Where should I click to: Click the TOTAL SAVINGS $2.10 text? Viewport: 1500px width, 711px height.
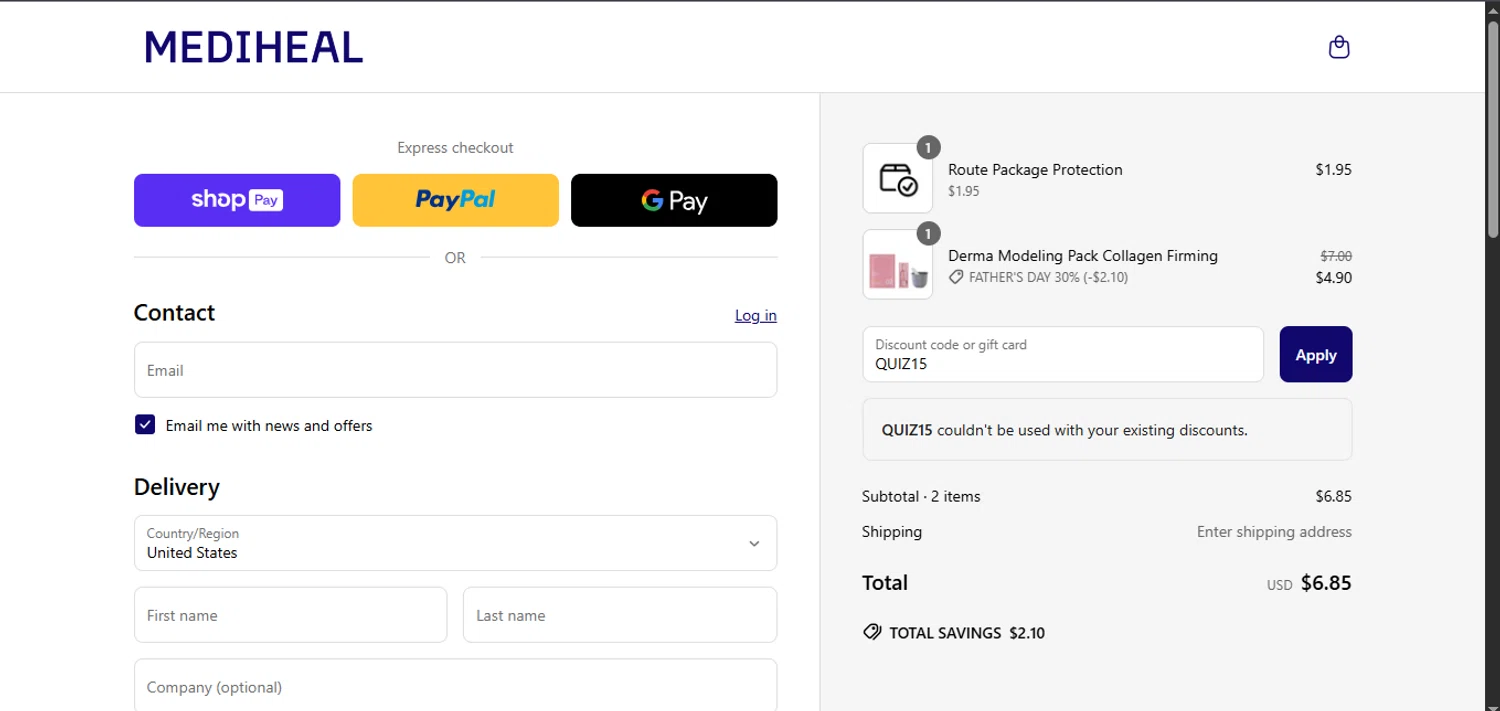pos(967,633)
